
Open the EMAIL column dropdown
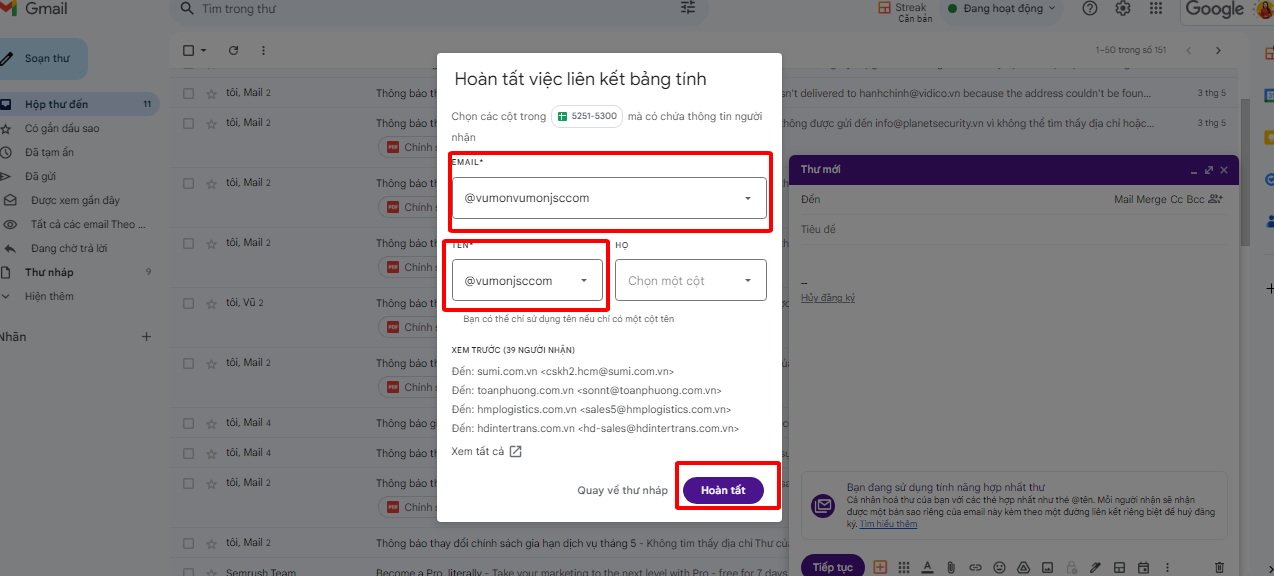pyautogui.click(x=609, y=198)
